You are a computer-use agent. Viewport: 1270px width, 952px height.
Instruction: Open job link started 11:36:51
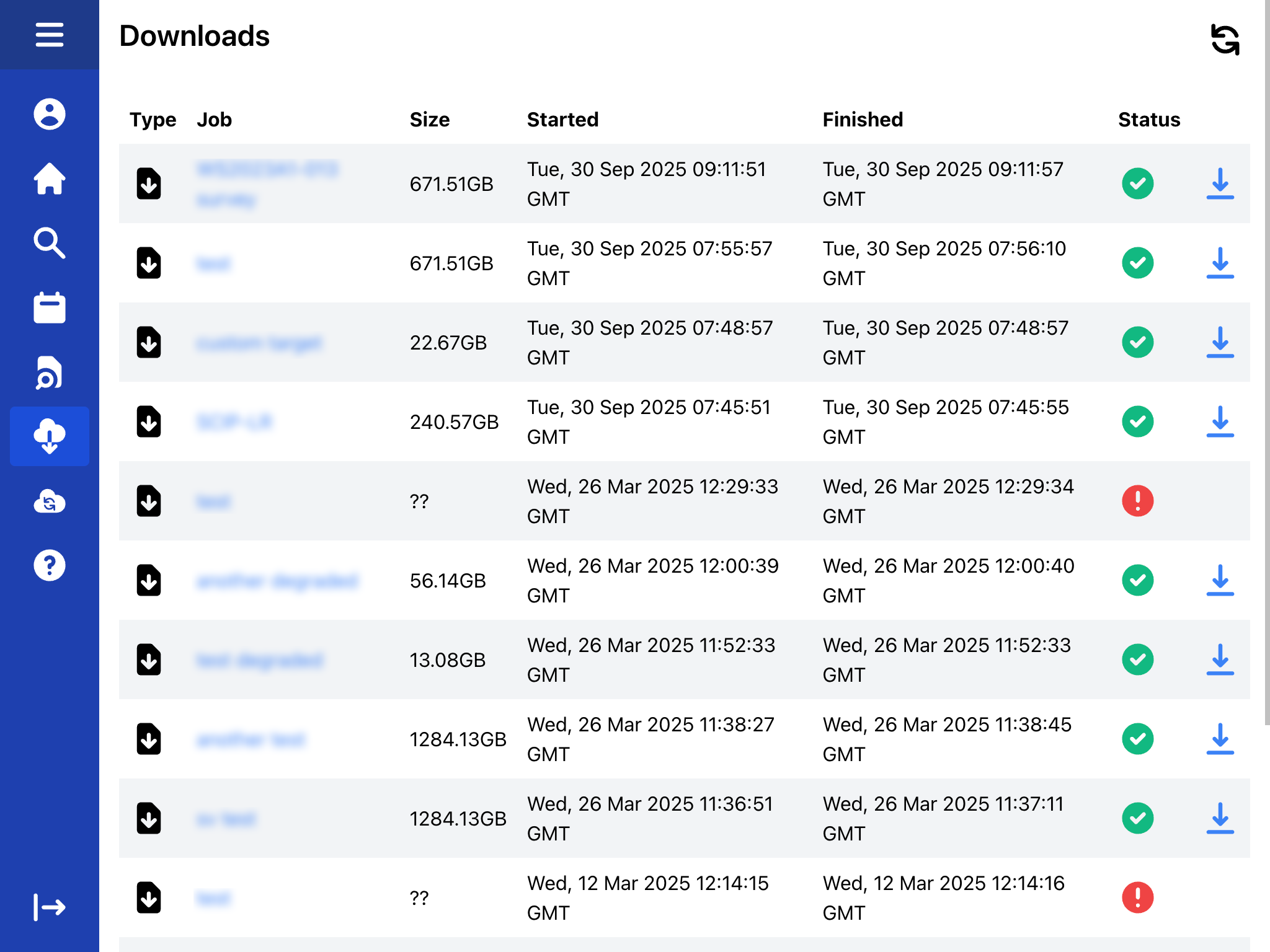[x=226, y=819]
